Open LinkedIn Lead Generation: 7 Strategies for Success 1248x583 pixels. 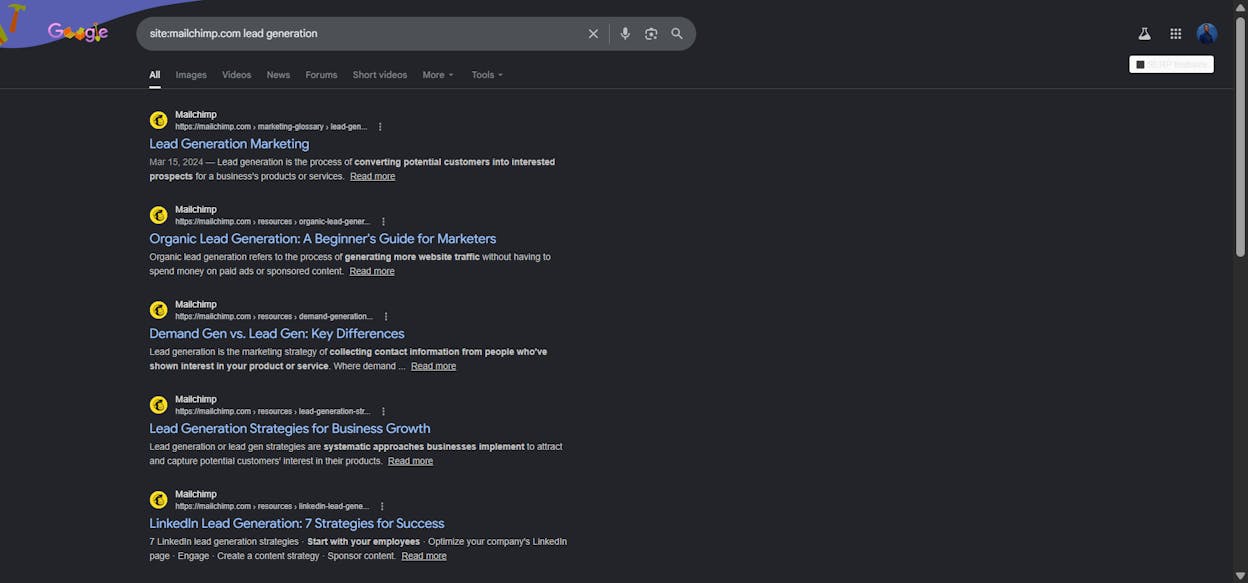point(297,524)
